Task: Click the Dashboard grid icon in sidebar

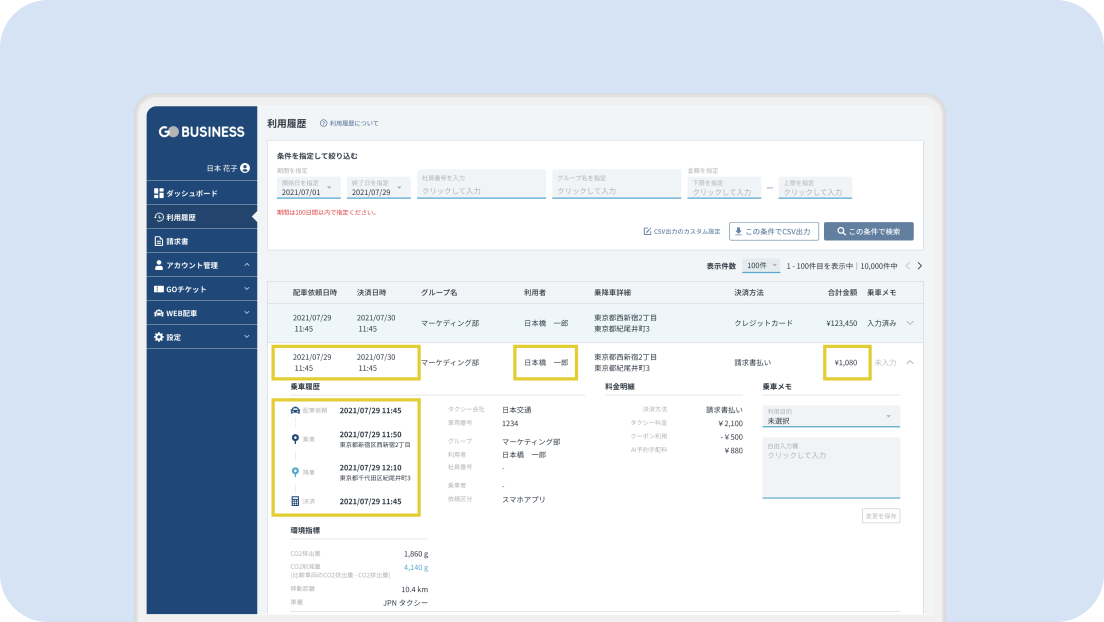Action: click(x=158, y=193)
